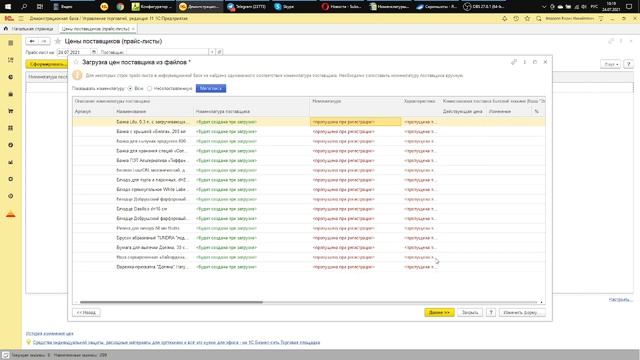Click the "<< Назад" button
This screenshot has height=360, width=640.
(86, 313)
